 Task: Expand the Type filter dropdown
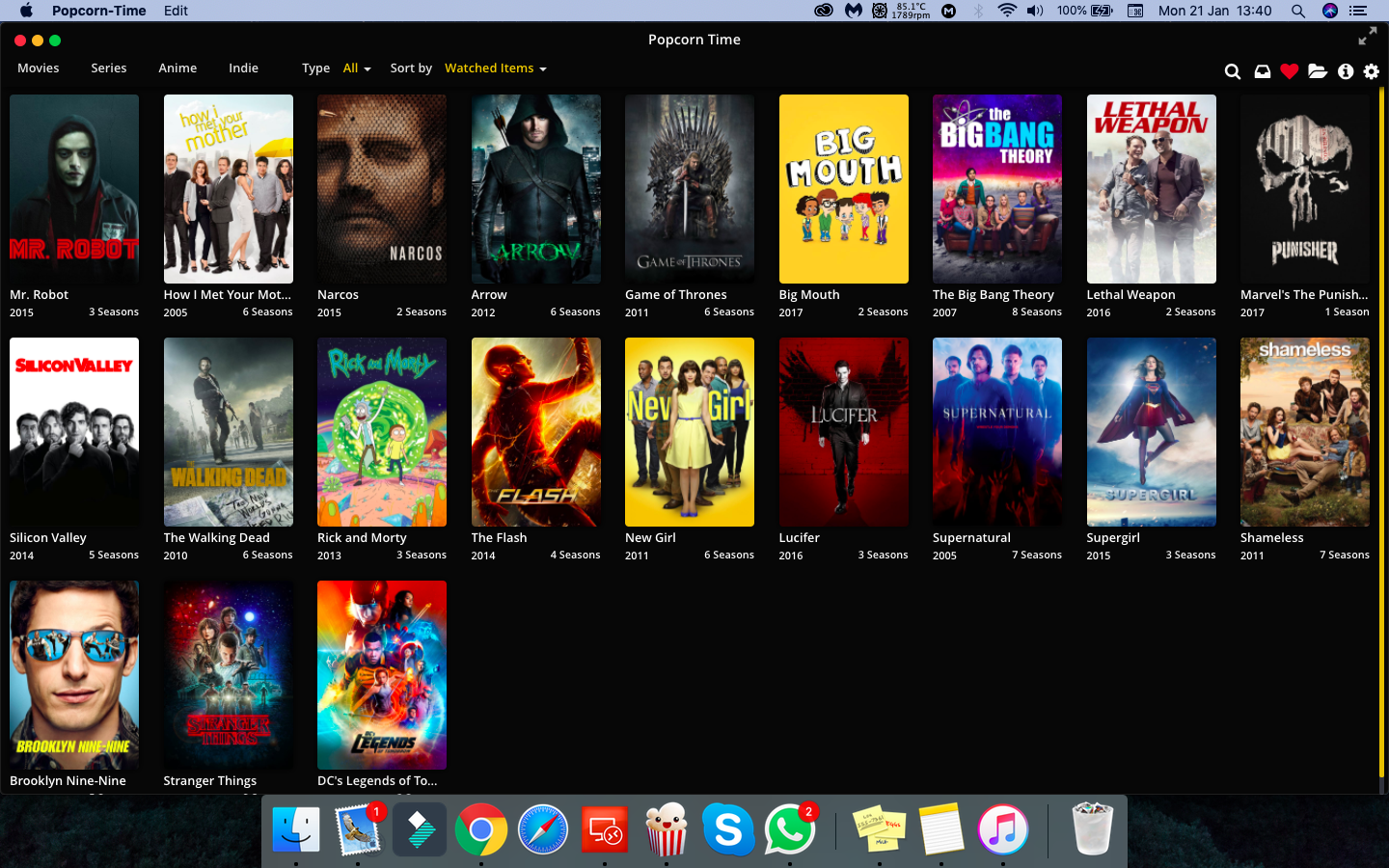coord(357,68)
